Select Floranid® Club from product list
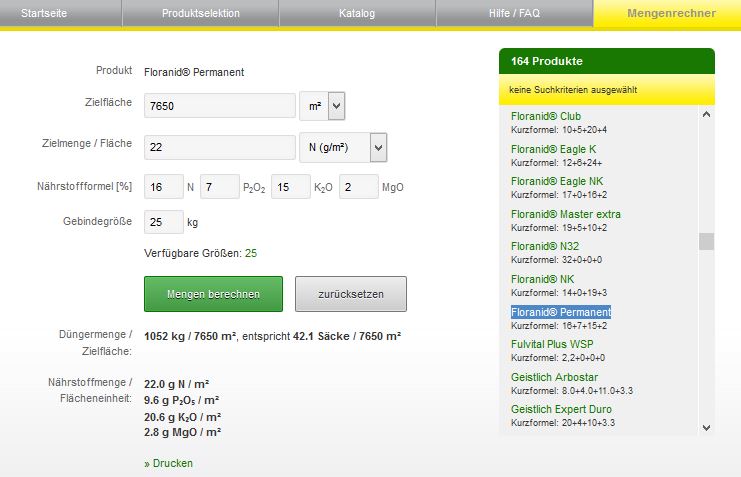Viewport: 741px width, 477px height. pos(546,116)
